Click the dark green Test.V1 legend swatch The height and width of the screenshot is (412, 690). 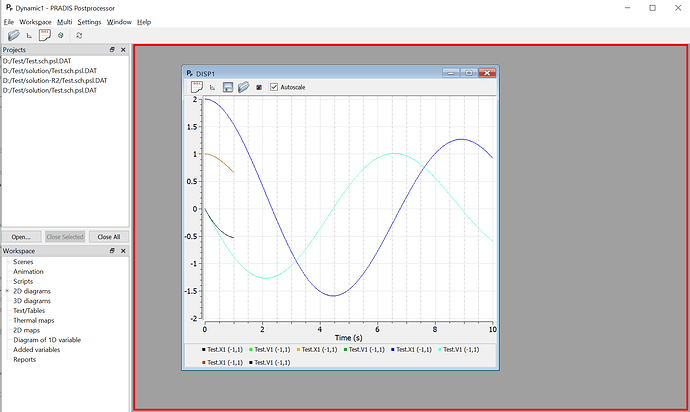[345, 350]
